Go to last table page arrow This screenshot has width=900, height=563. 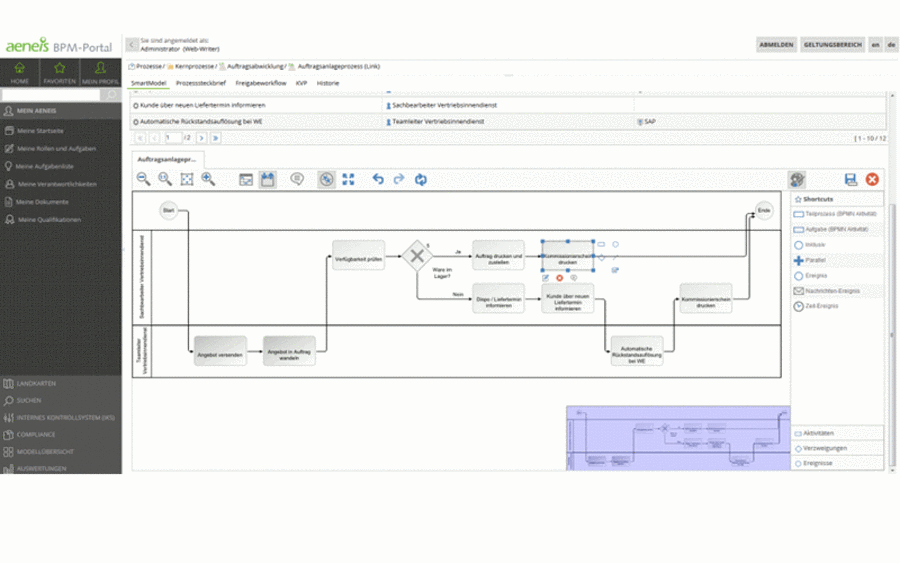click(215, 138)
